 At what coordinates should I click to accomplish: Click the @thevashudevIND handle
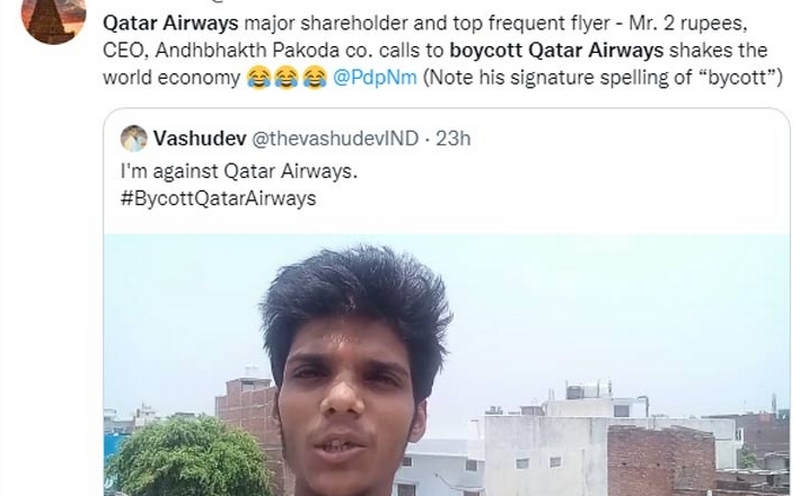click(x=336, y=138)
